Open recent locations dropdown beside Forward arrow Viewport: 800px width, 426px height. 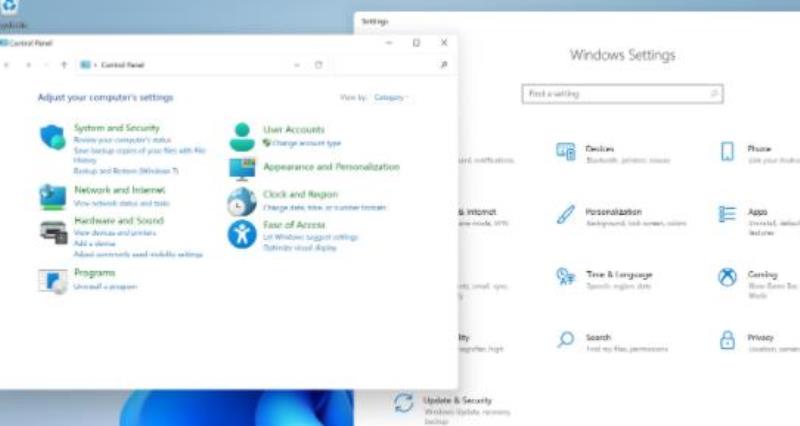point(46,65)
